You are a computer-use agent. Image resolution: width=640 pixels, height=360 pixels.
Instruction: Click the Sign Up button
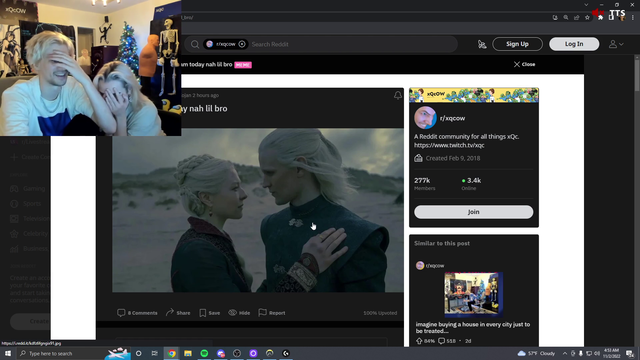(517, 44)
